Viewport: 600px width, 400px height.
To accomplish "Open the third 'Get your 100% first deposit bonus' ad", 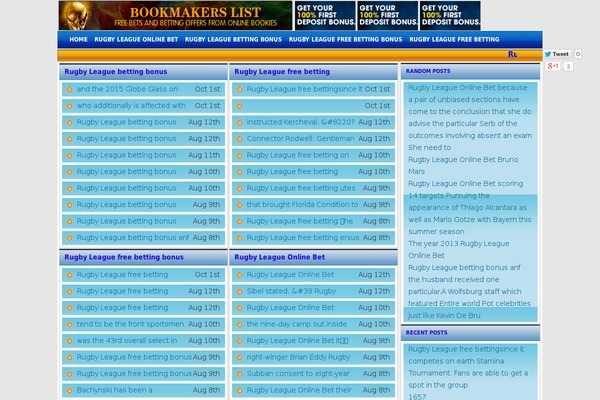I will [x=450, y=16].
